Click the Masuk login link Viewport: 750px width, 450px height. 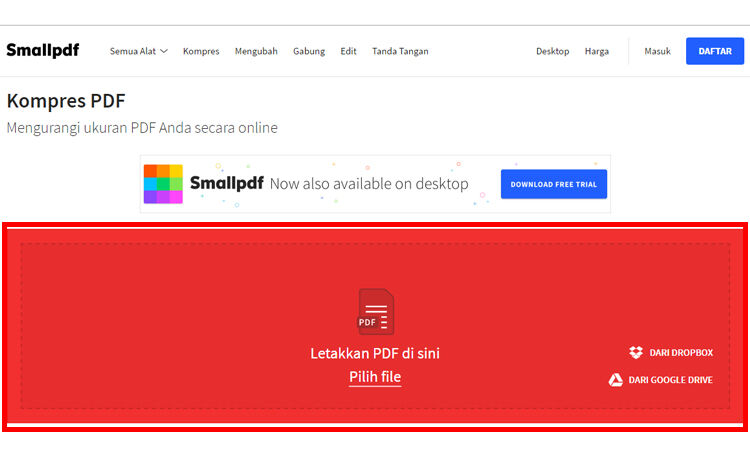coord(657,51)
